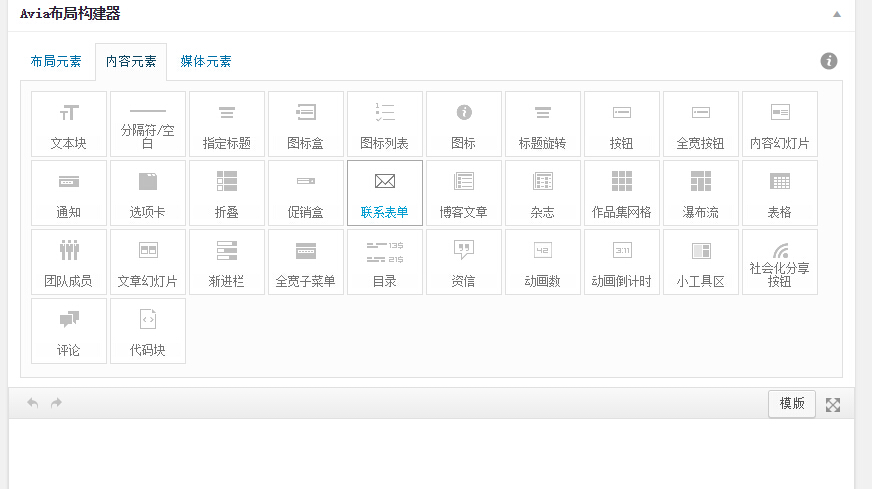Insert the 社会化分享按钮 social share element
Viewport: 872px width, 489px height.
pyautogui.click(x=779, y=262)
